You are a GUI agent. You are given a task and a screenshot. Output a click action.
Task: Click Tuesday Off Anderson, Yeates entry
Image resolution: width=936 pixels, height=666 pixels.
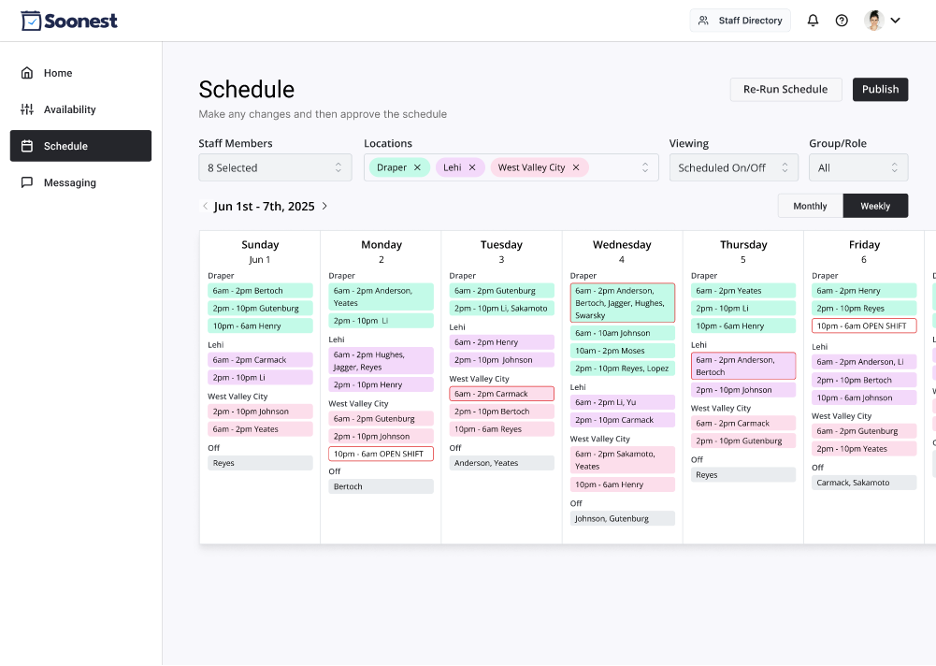pyautogui.click(x=501, y=463)
